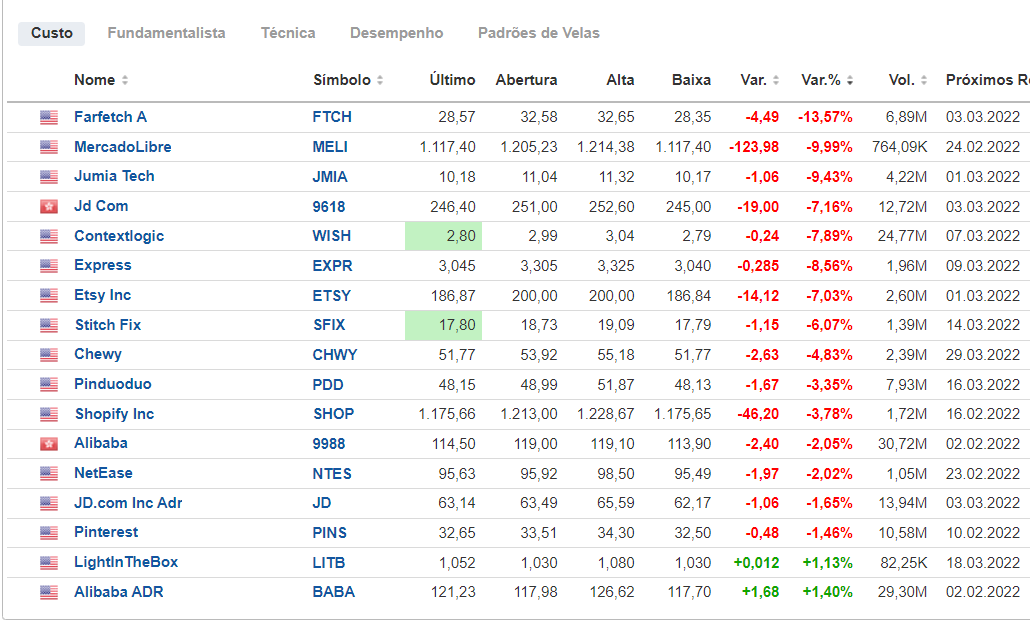Open the LightInTheBox stock link
This screenshot has width=1030, height=626.
click(126, 562)
